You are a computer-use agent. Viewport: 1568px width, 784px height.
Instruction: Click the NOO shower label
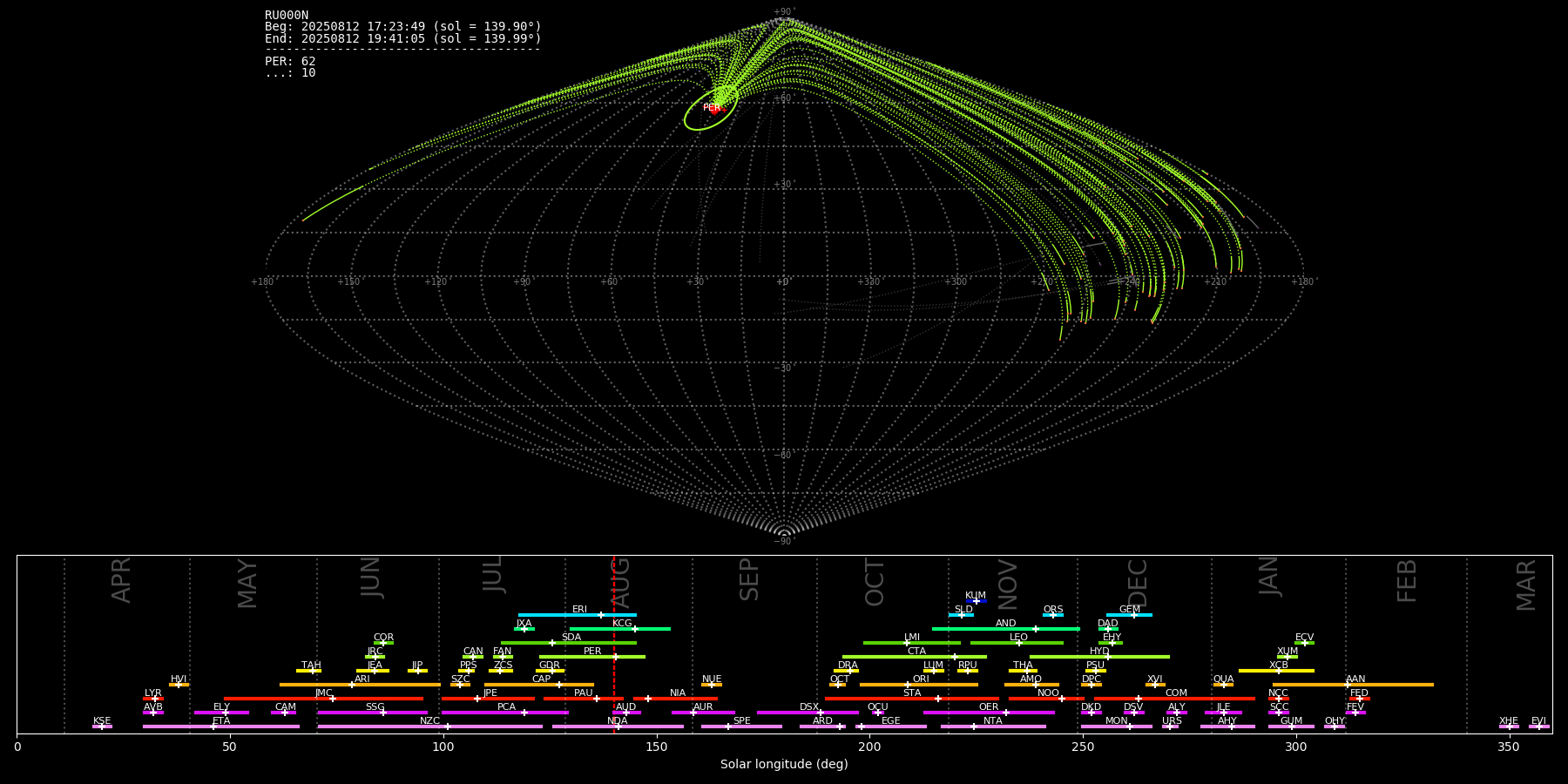[x=1048, y=693]
